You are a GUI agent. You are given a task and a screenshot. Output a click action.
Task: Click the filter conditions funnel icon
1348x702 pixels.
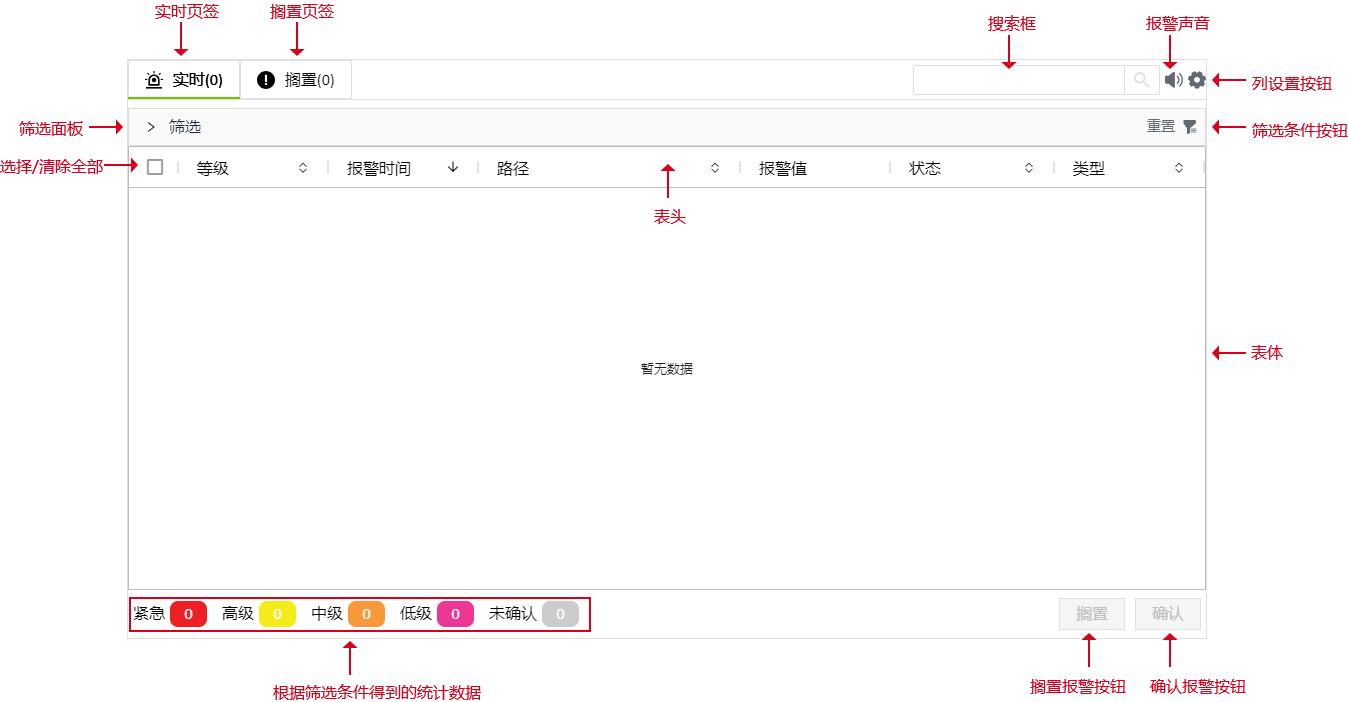click(1190, 127)
